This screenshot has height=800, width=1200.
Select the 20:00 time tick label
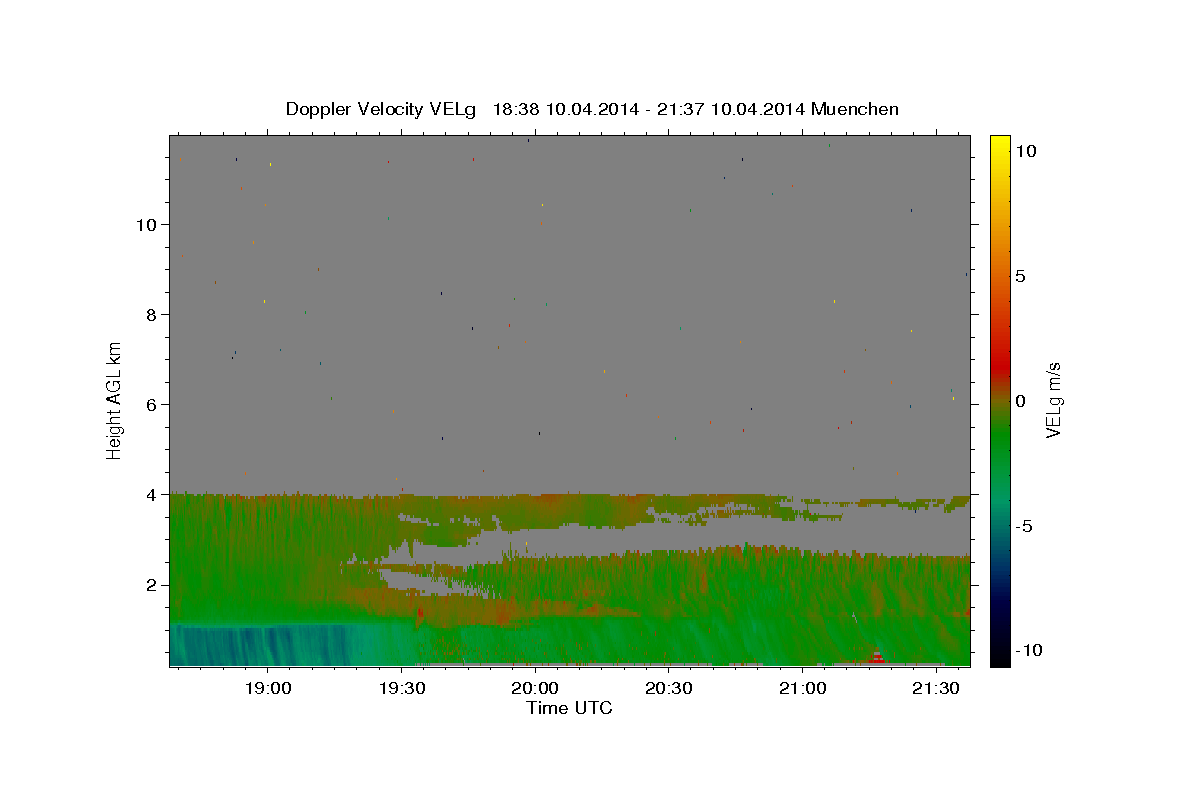pyautogui.click(x=535, y=688)
